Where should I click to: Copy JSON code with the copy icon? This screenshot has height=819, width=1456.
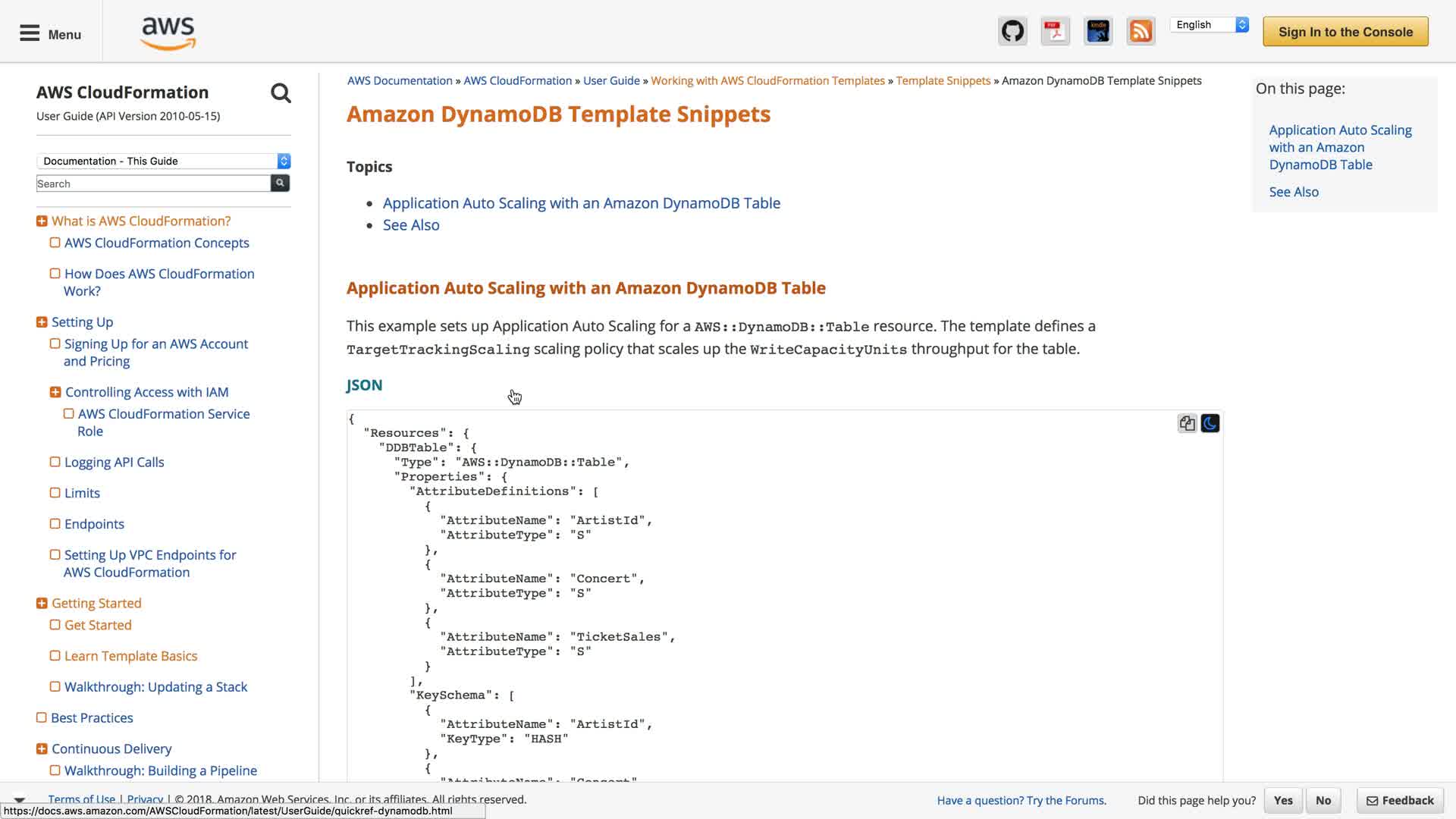[1187, 423]
